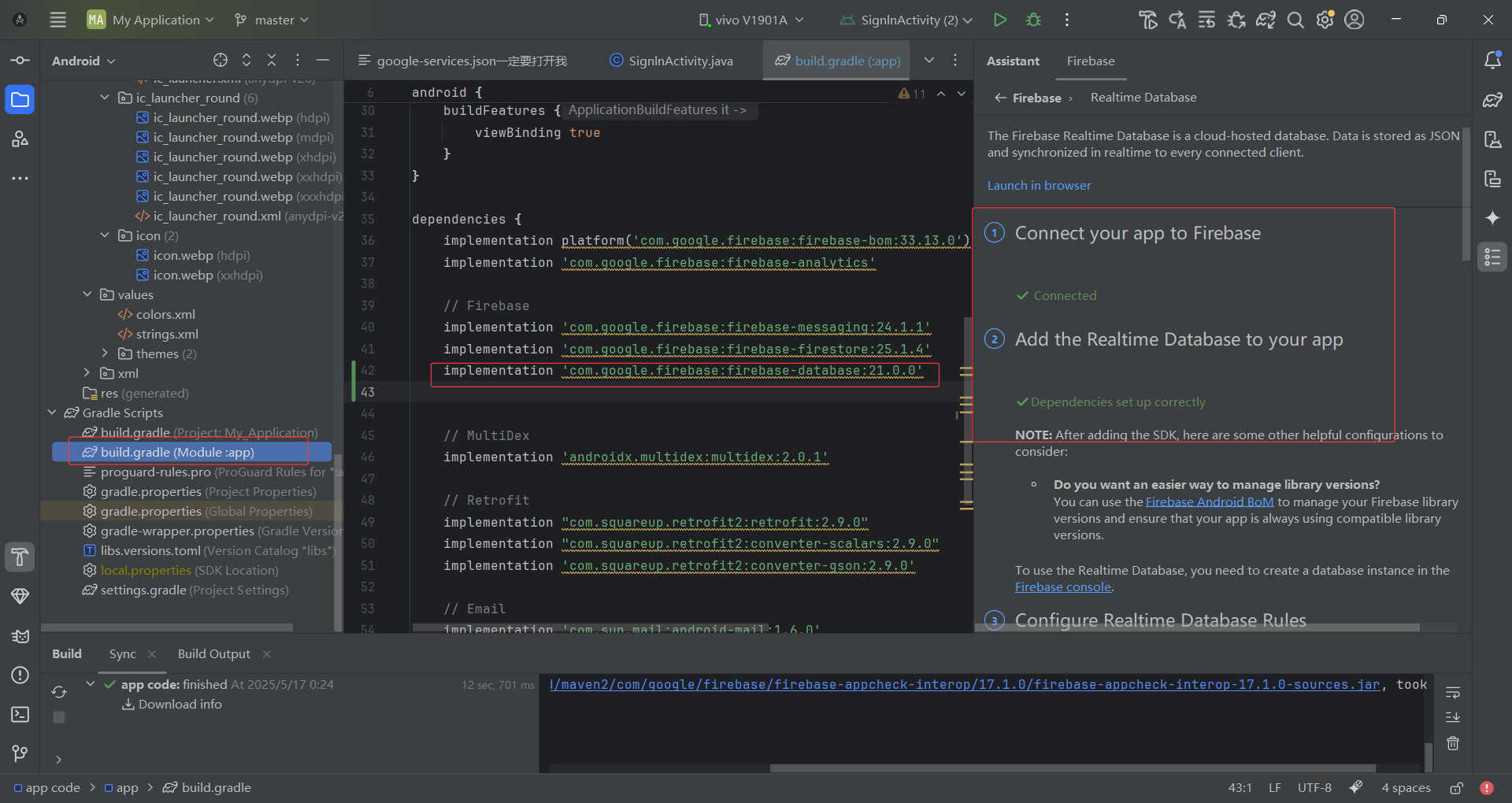Close the Sync tab
Screen dimensions: 1512x803
[152, 654]
